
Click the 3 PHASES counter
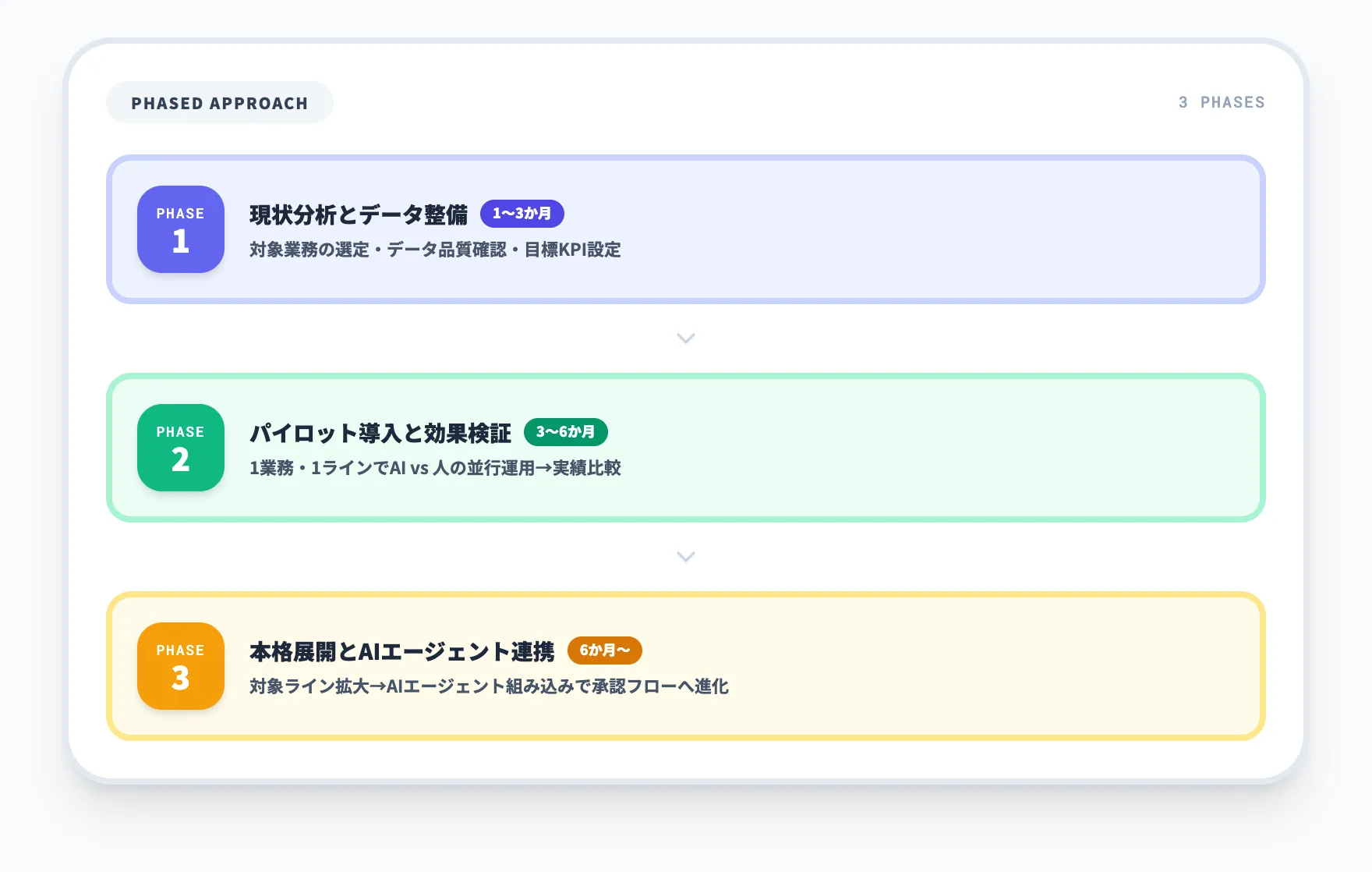pyautogui.click(x=1221, y=101)
